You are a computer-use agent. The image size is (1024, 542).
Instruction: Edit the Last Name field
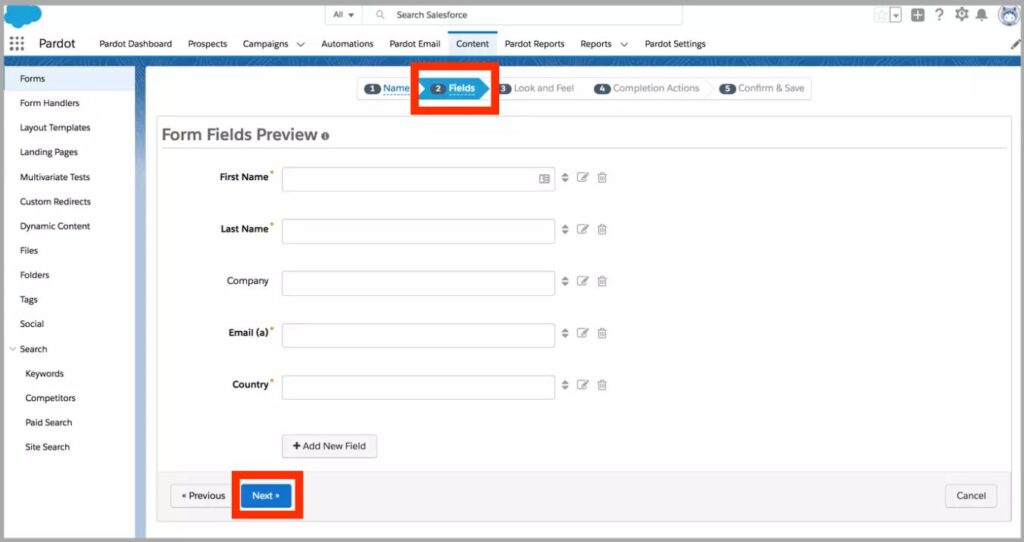583,229
